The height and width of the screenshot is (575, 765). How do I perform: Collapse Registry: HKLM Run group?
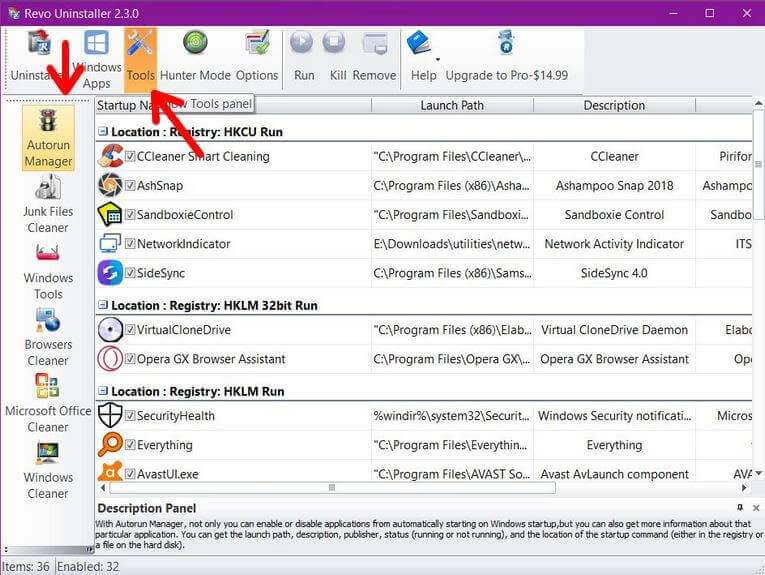(x=103, y=391)
